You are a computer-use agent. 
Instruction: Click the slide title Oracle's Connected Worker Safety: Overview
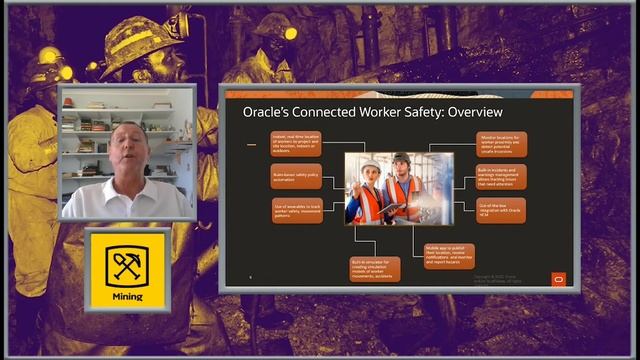click(373, 112)
